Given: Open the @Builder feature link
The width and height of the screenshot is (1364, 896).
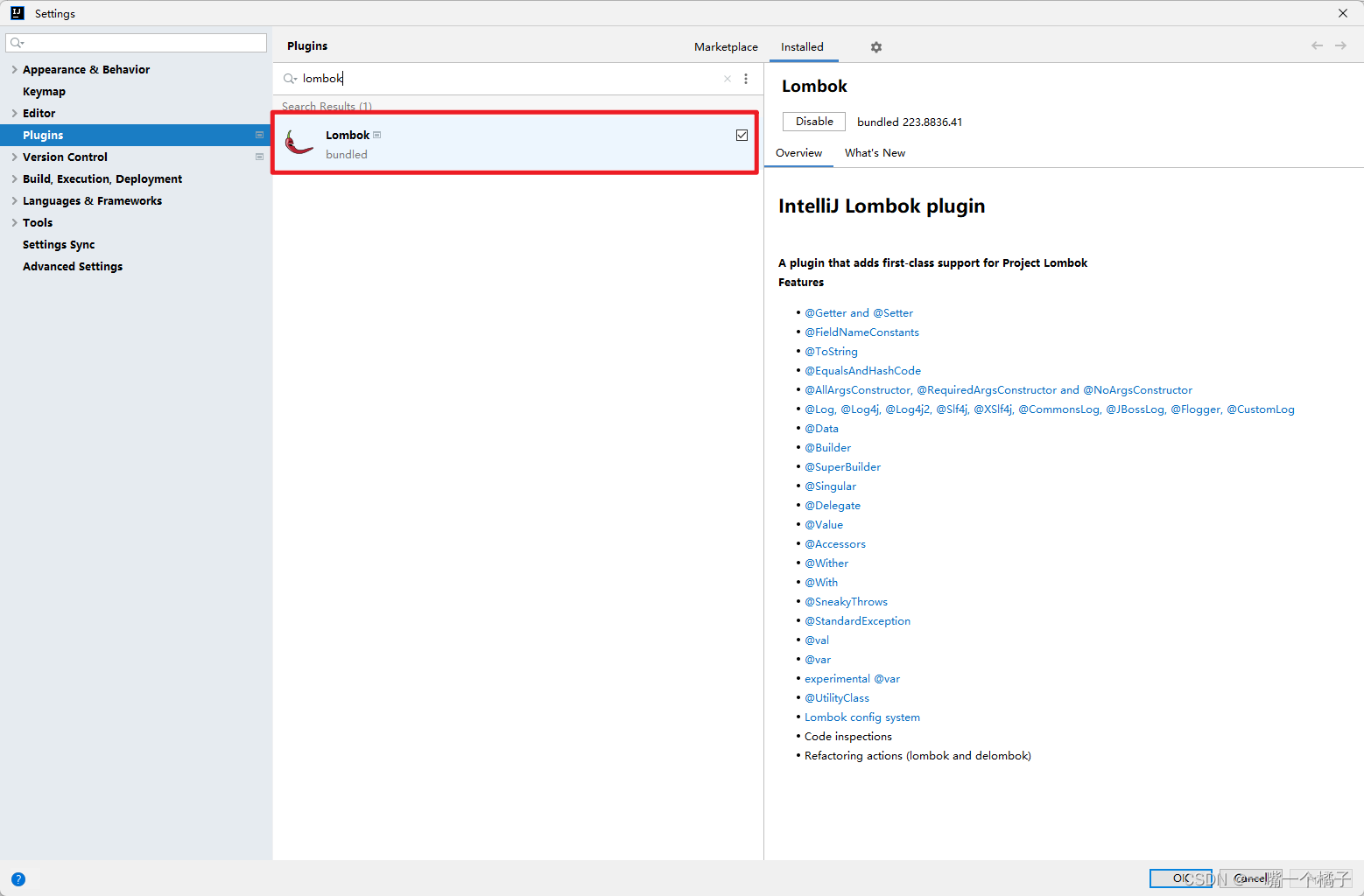Looking at the screenshot, I should tap(827, 448).
